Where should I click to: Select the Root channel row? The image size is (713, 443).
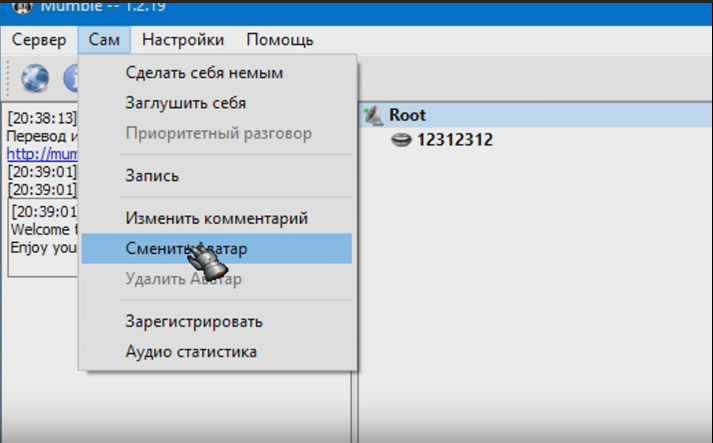click(x=536, y=115)
